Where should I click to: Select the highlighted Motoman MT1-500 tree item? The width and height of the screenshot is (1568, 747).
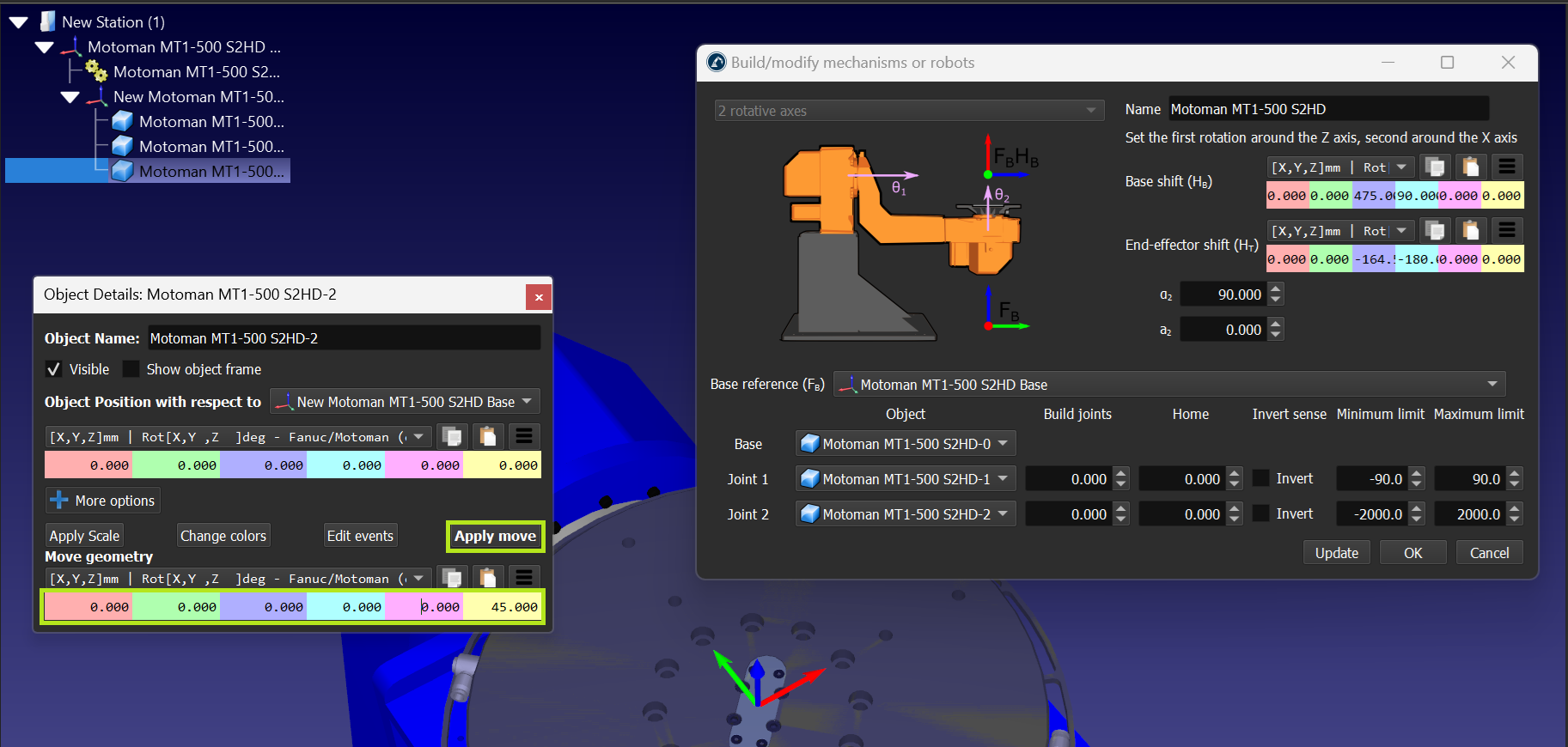210,172
